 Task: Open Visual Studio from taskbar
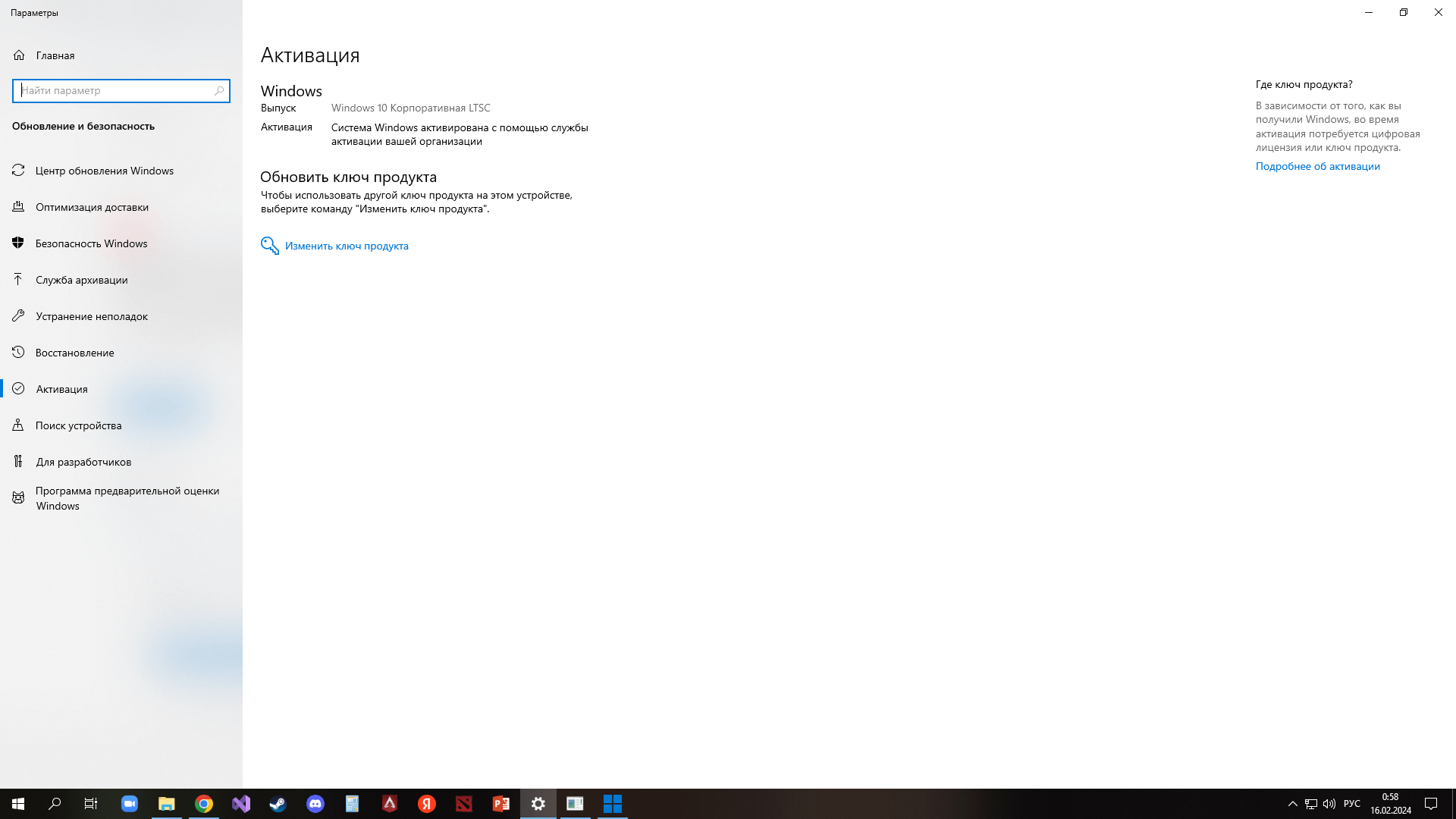[240, 804]
